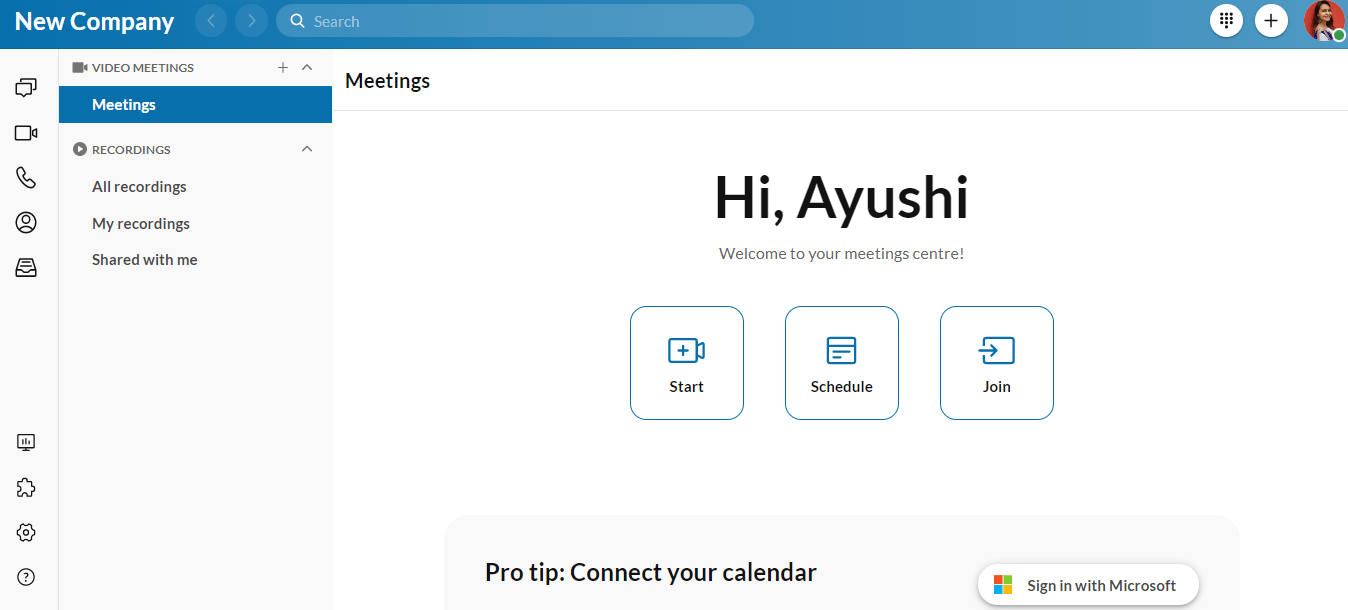Open the Contacts sidebar icon
Screen dimensions: 1348x610
(26, 222)
